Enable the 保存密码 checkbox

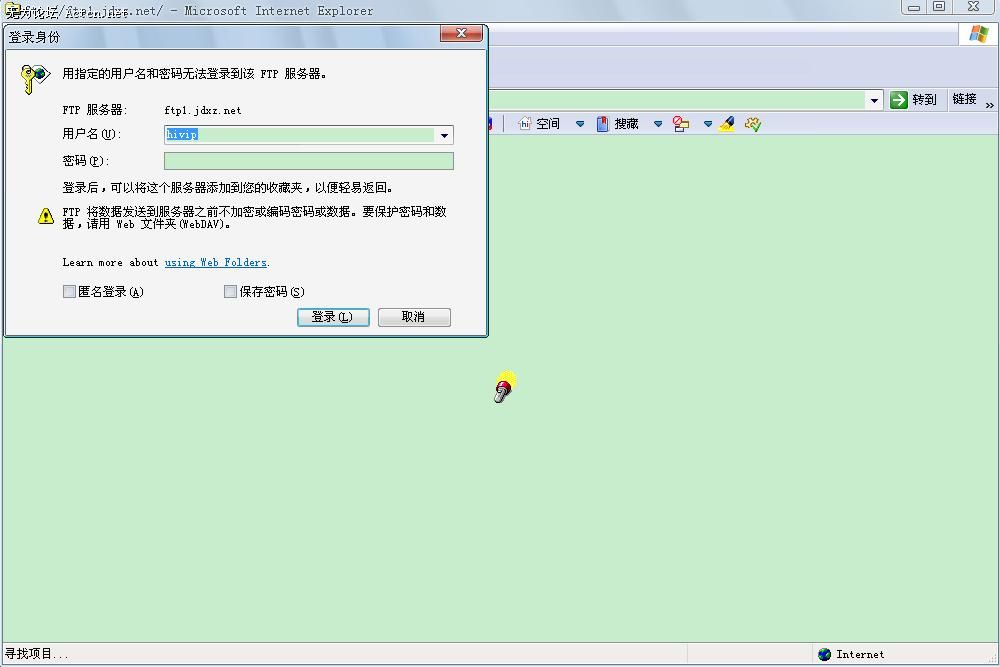230,291
